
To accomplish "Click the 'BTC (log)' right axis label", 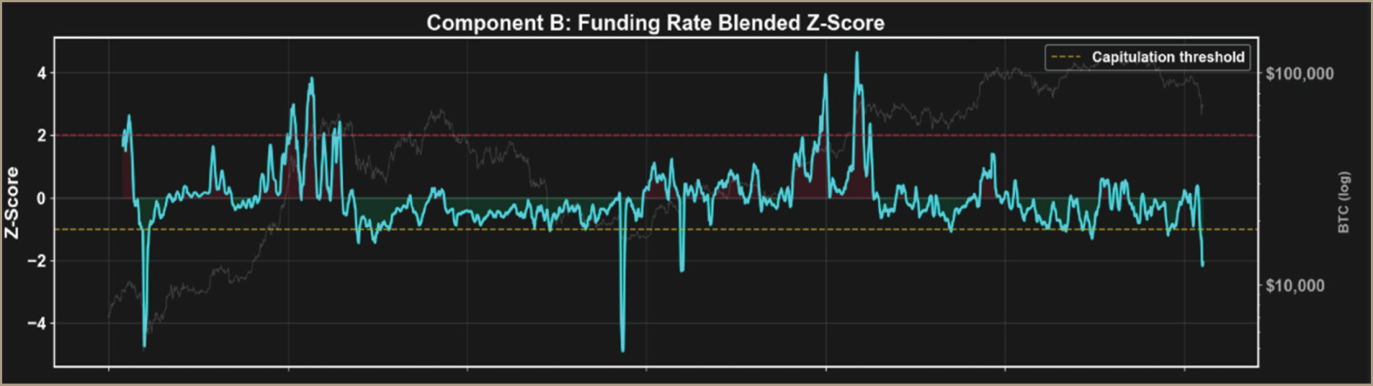I will tap(1344, 203).
